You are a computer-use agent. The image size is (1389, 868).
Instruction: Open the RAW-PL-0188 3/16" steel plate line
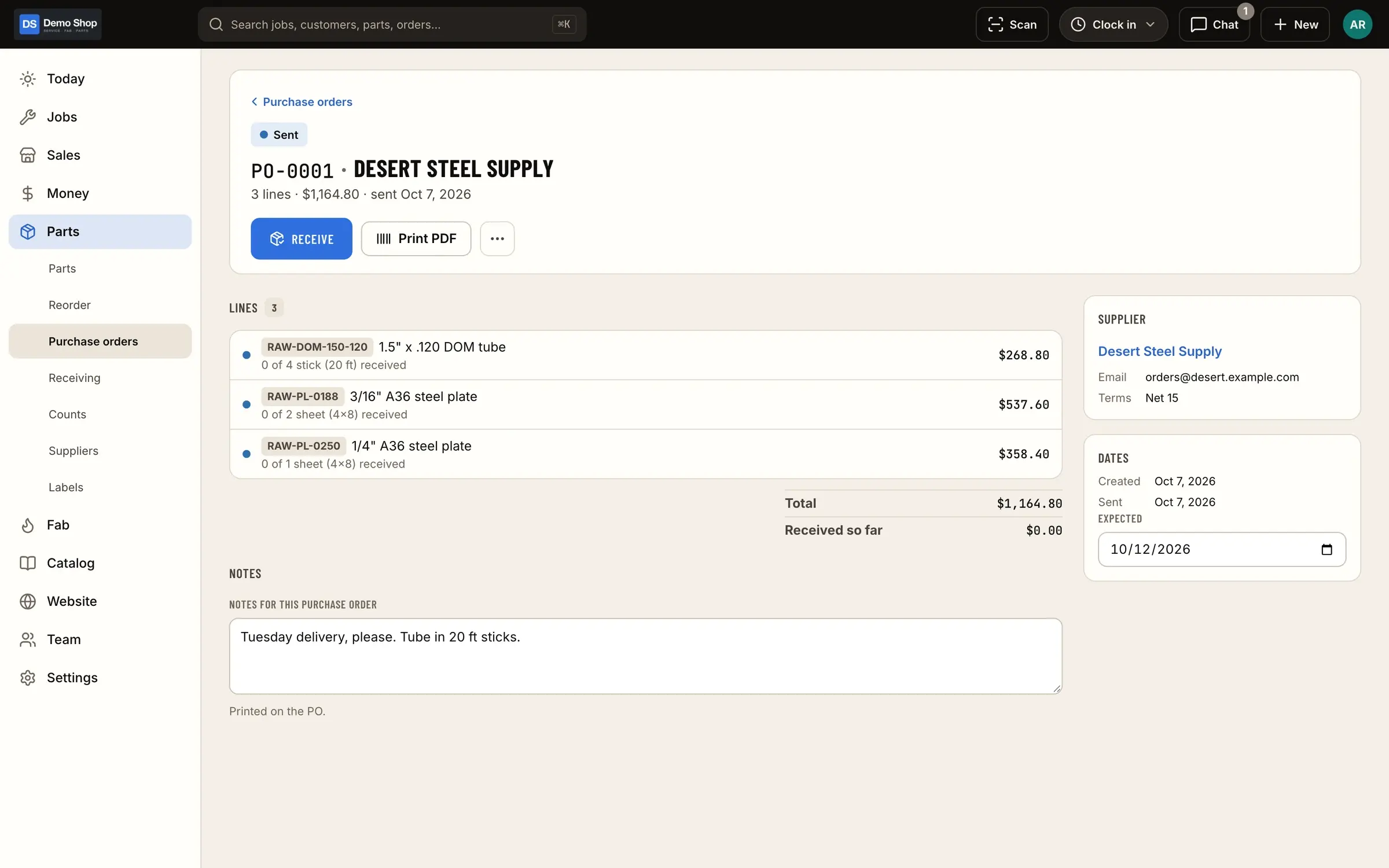pos(645,404)
